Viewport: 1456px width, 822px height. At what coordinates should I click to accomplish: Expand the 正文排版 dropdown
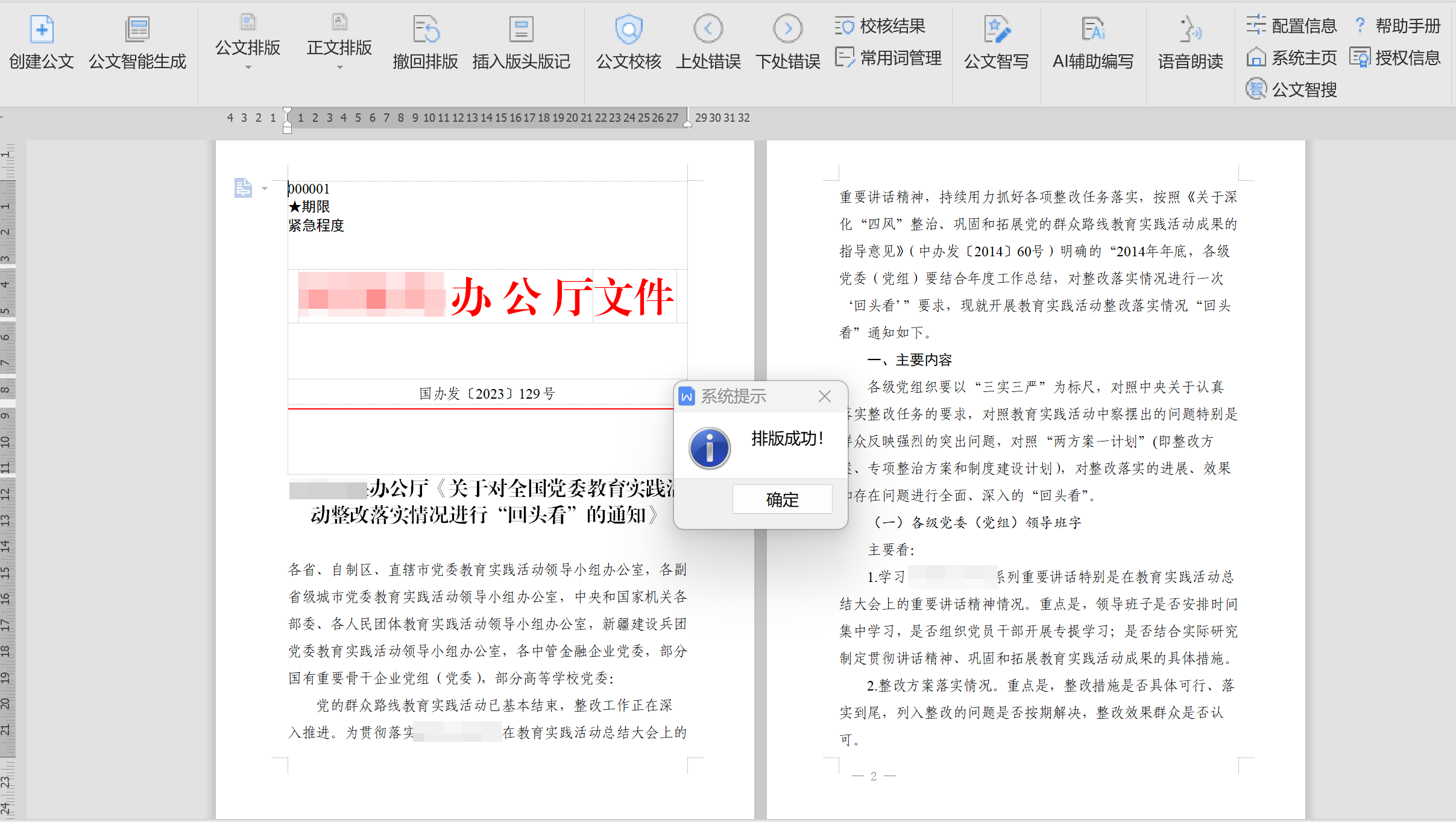(x=339, y=67)
